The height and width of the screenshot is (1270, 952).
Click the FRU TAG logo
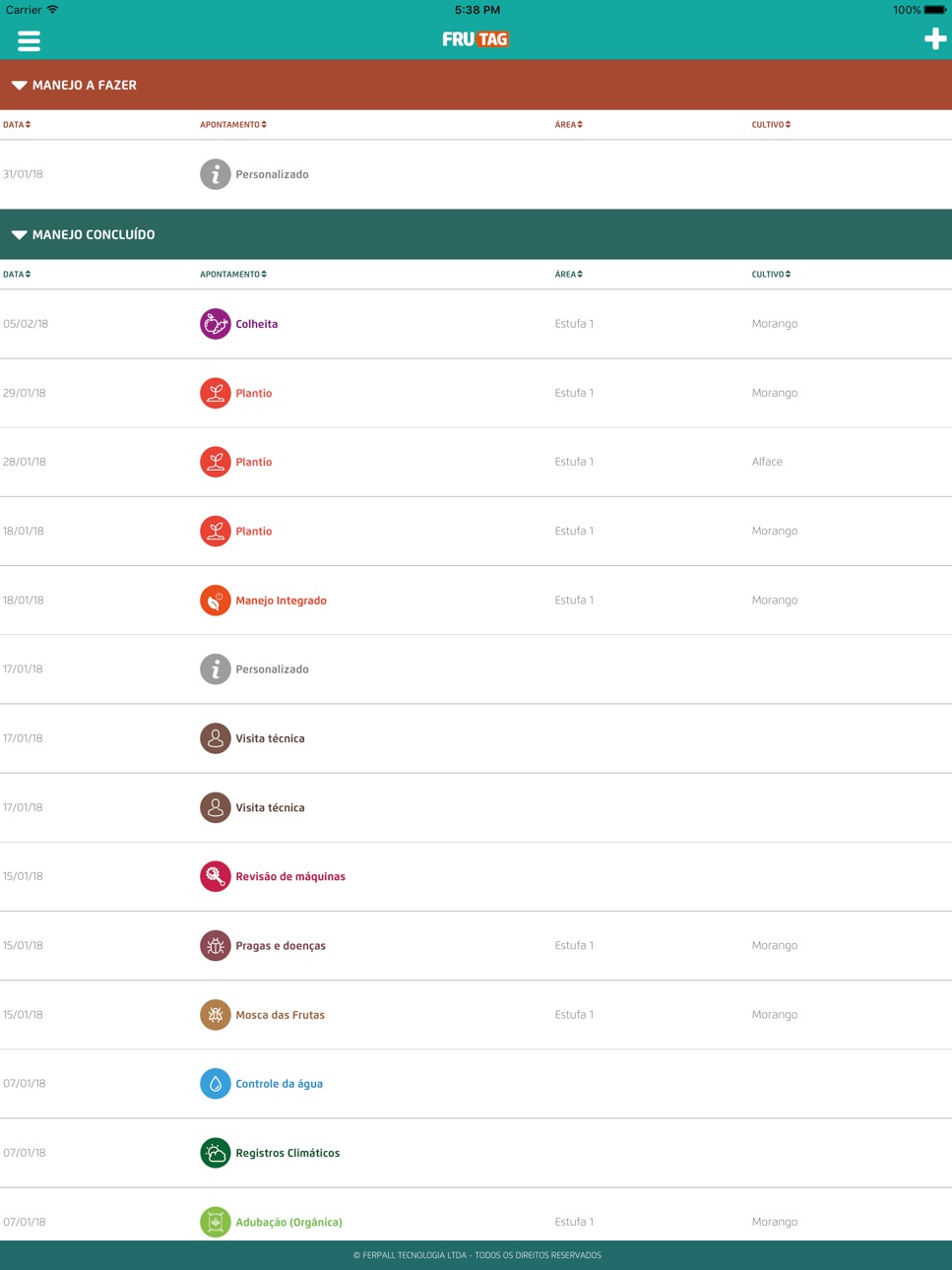pyautogui.click(x=476, y=39)
